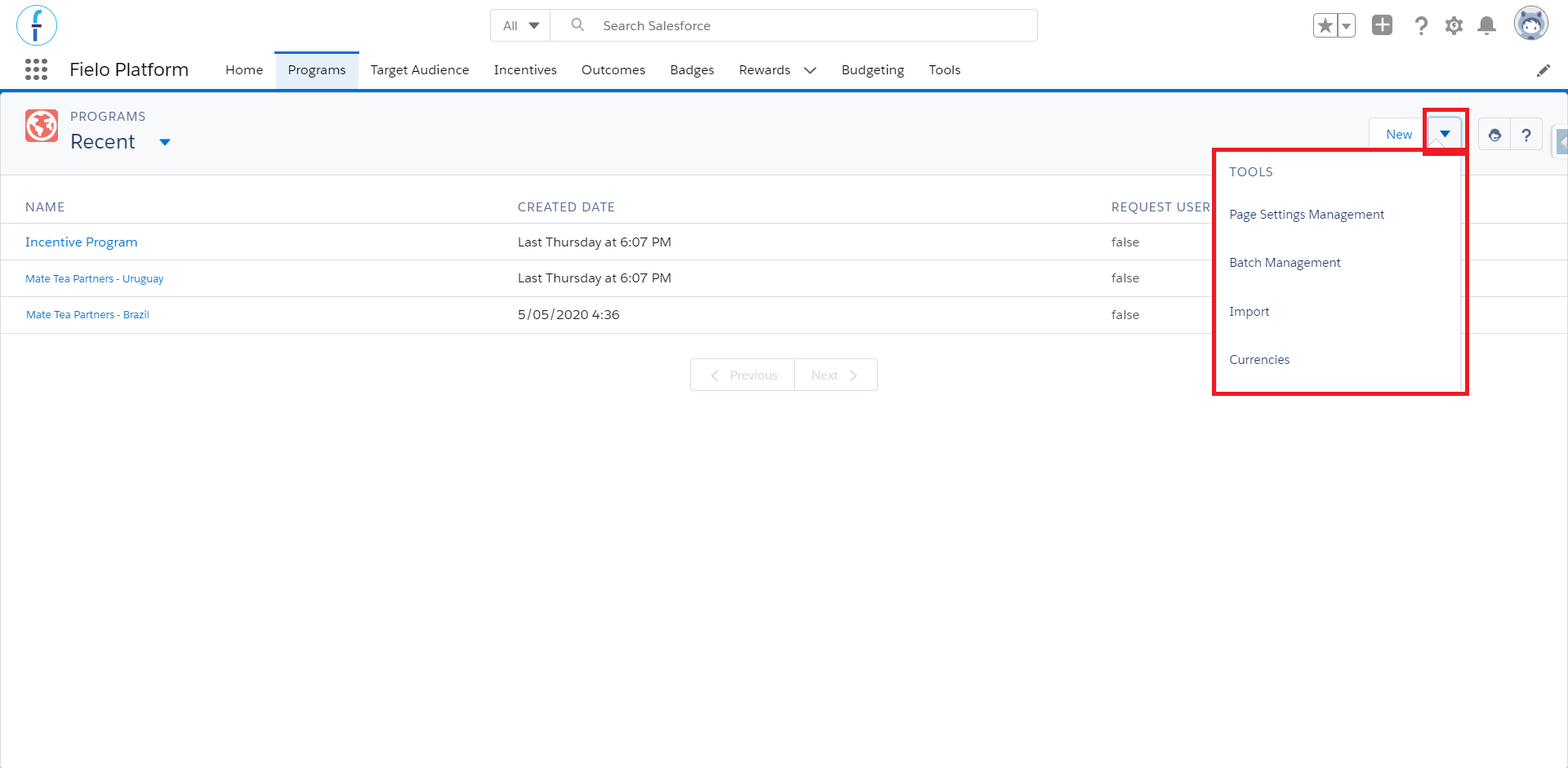Choose Page Settings Management from the menu
Viewport: 1568px width, 768px height.
[x=1307, y=215]
